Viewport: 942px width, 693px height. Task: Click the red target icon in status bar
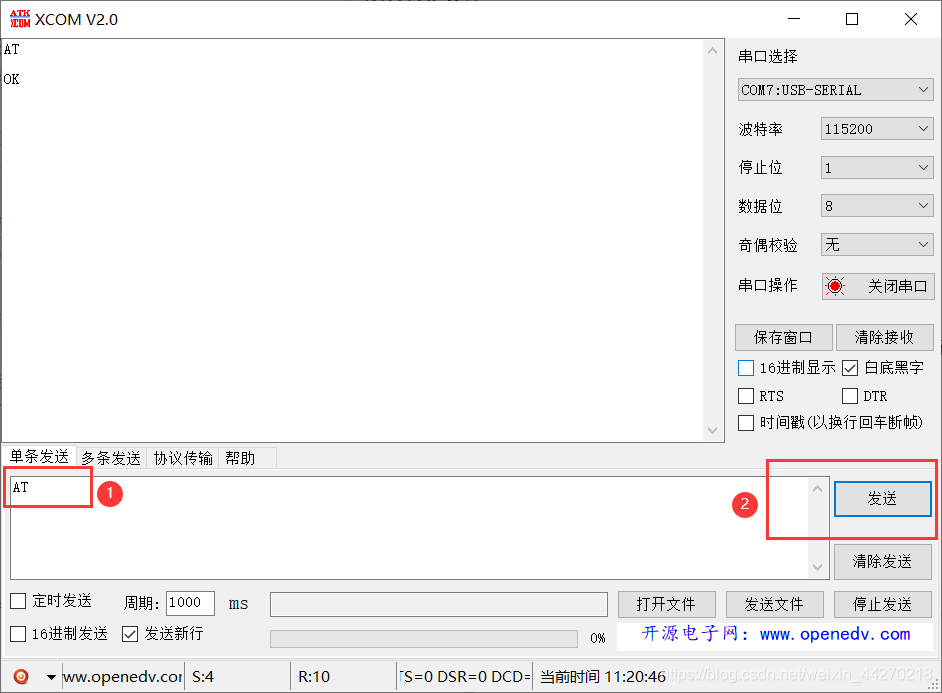(21, 677)
